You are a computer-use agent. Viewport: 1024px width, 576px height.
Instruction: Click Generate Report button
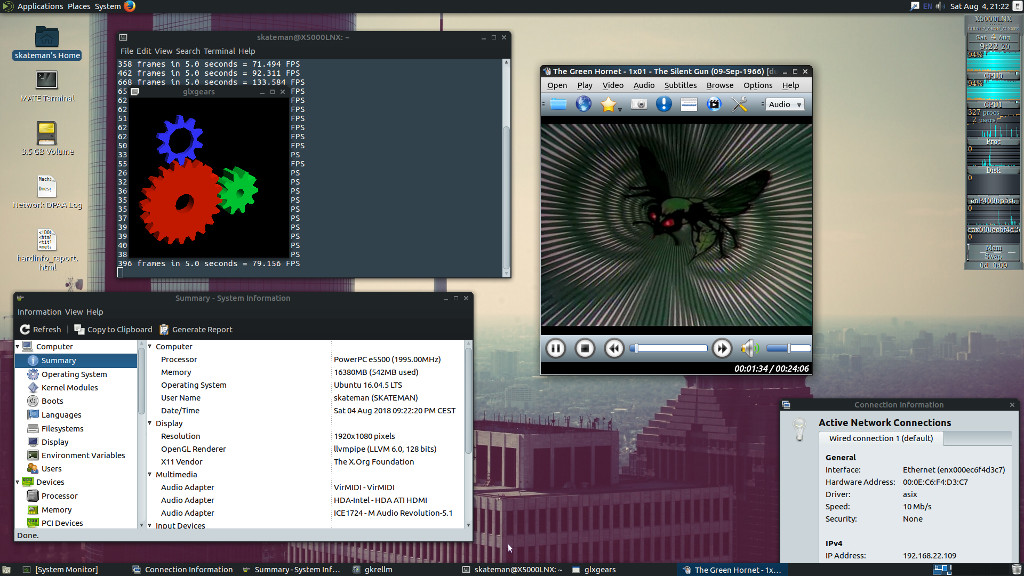tap(196, 329)
